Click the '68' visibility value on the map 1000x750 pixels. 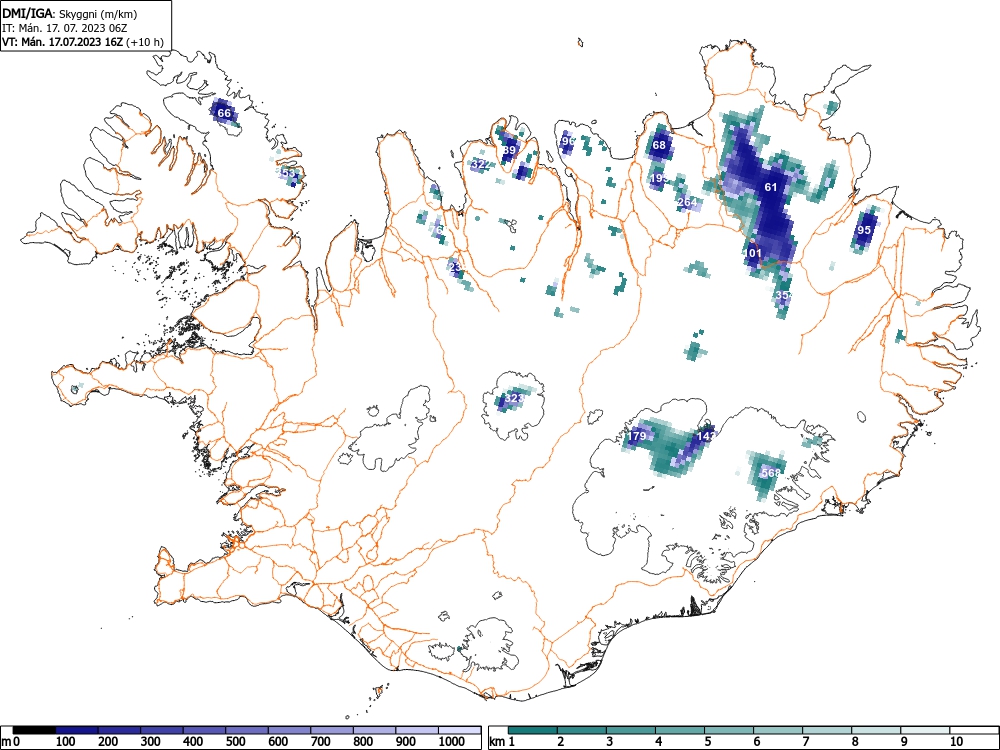click(x=659, y=145)
